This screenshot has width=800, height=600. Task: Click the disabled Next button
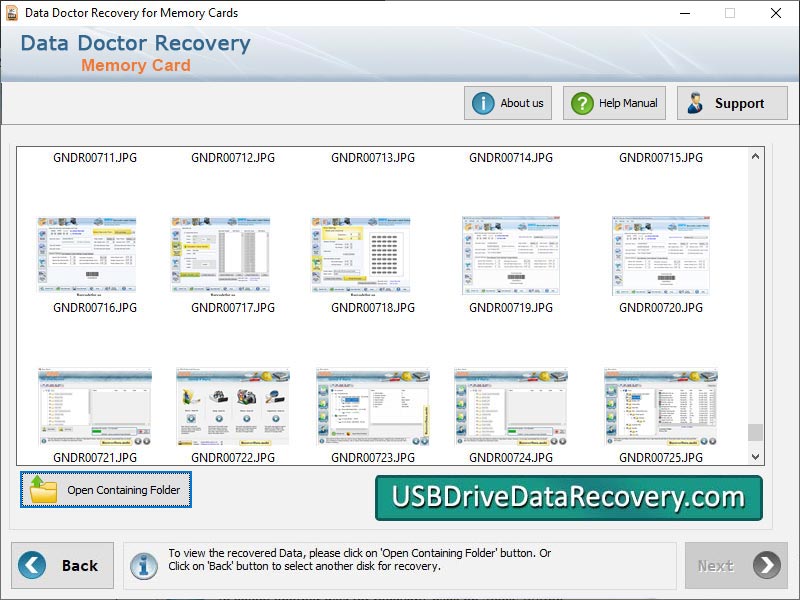pyautogui.click(x=735, y=565)
